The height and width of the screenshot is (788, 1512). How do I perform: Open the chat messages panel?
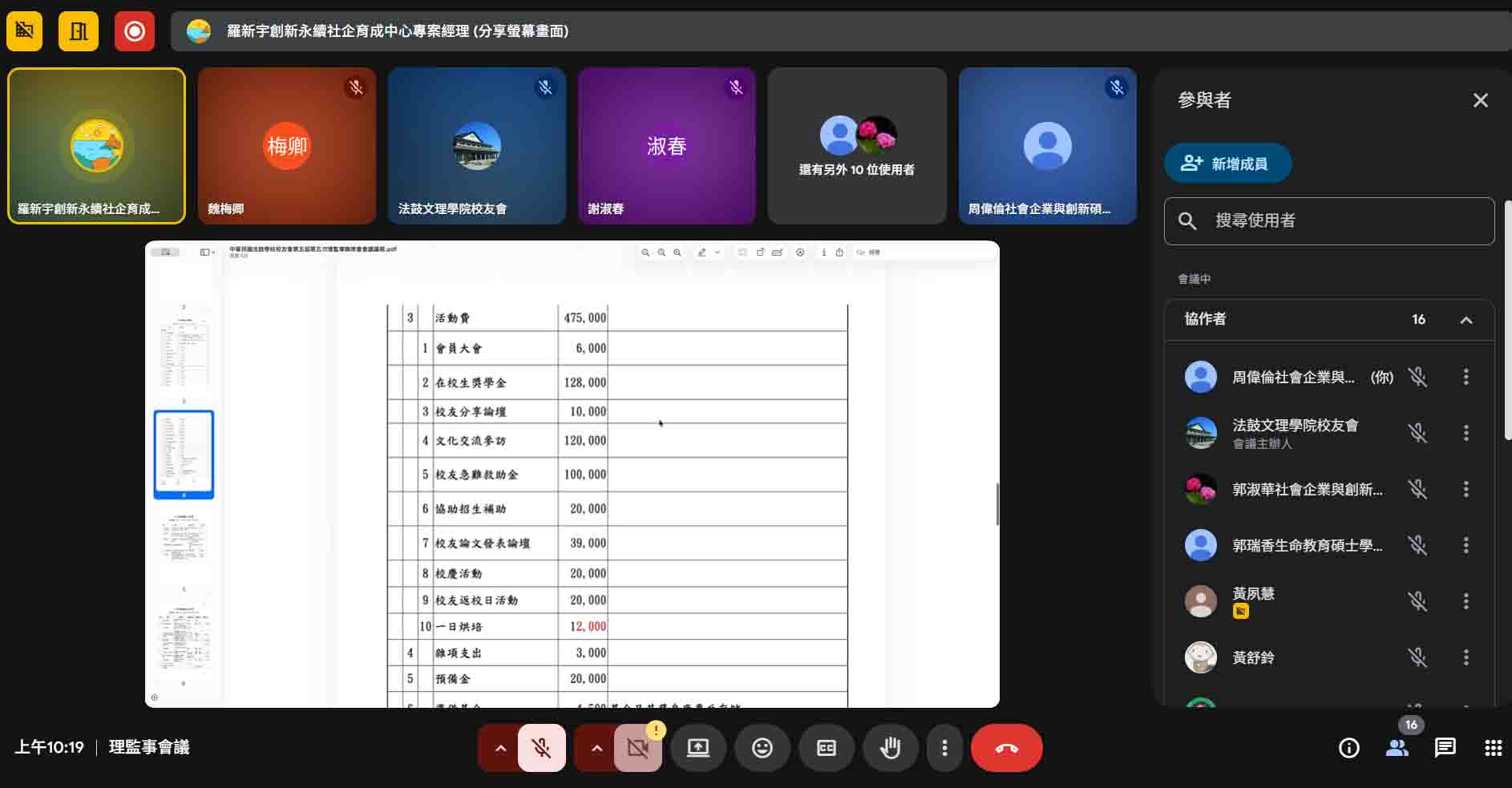point(1445,748)
